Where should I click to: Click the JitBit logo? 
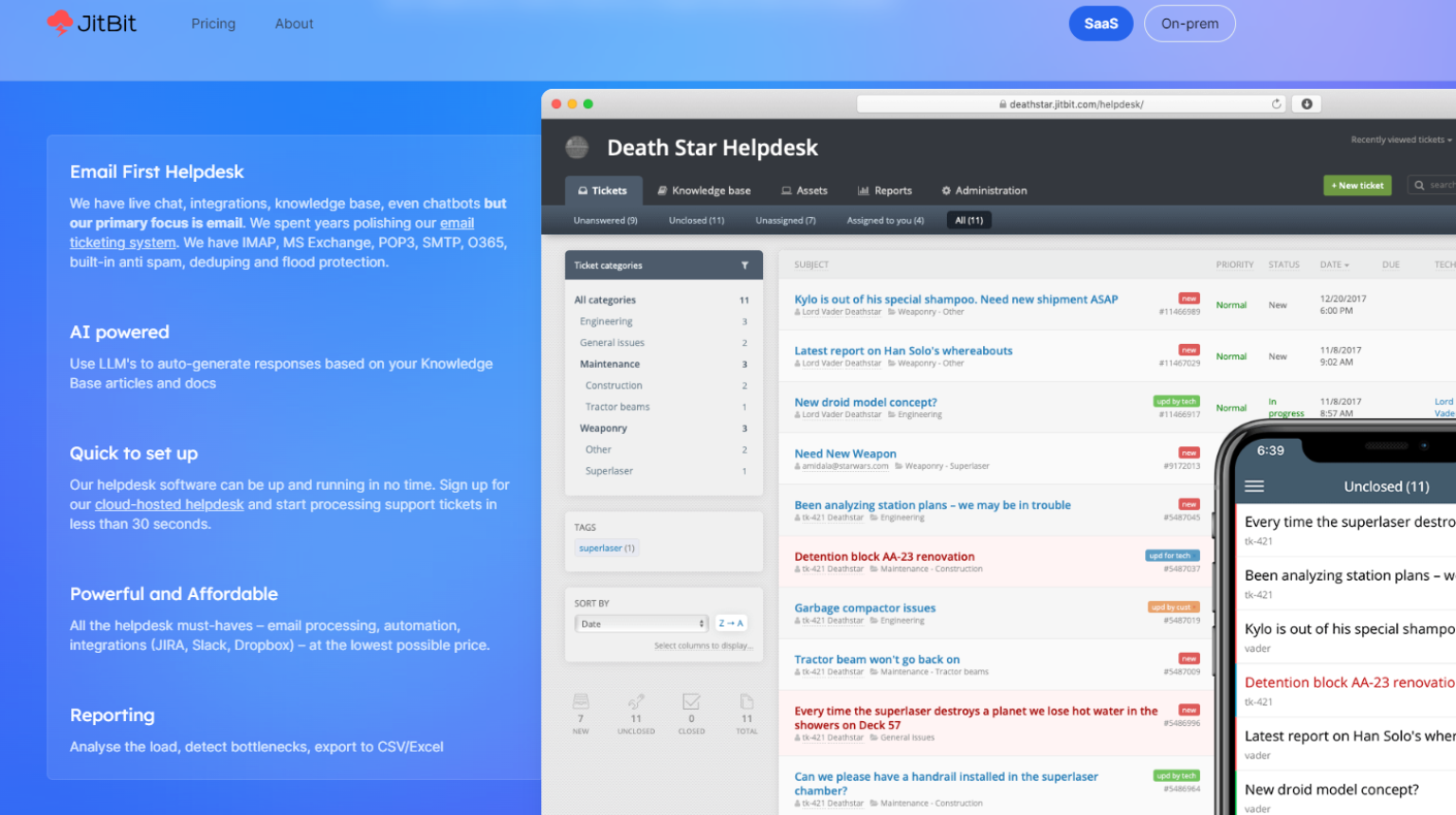[92, 23]
